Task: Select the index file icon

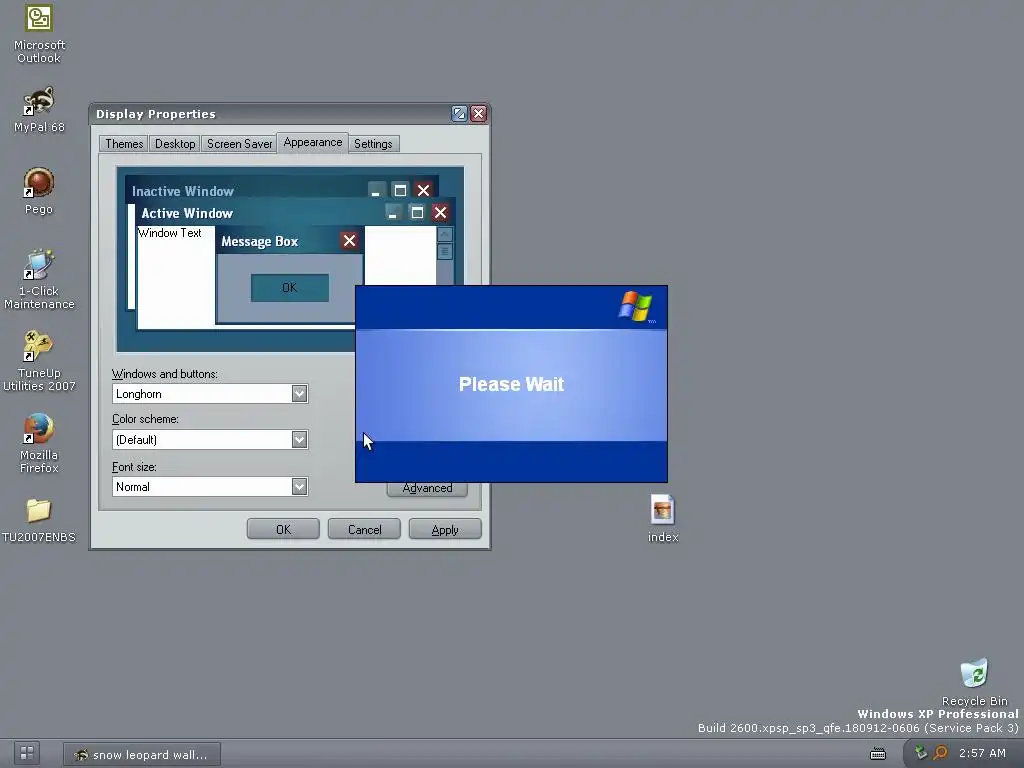Action: click(x=662, y=519)
